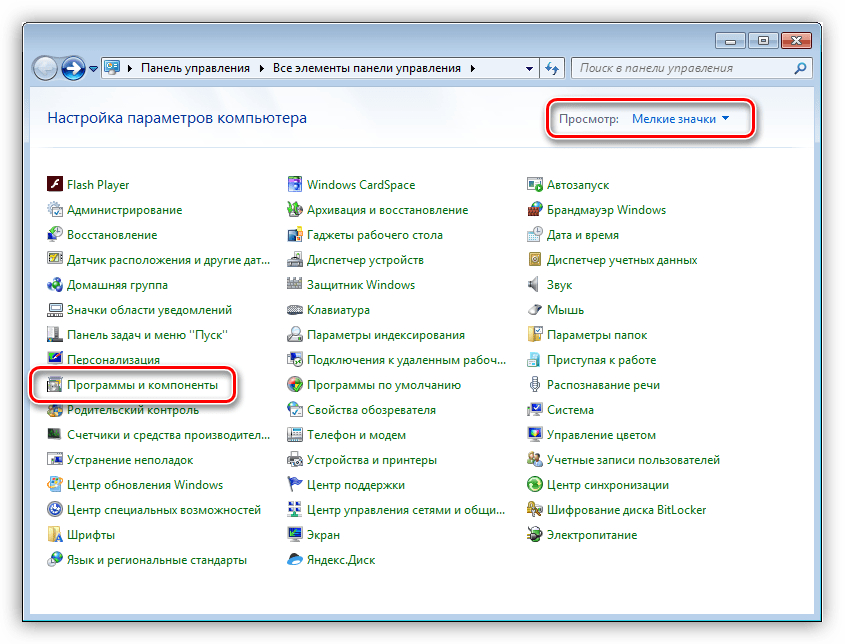This screenshot has width=845, height=644.
Task: Open Параметры папок link
Action: 597,335
